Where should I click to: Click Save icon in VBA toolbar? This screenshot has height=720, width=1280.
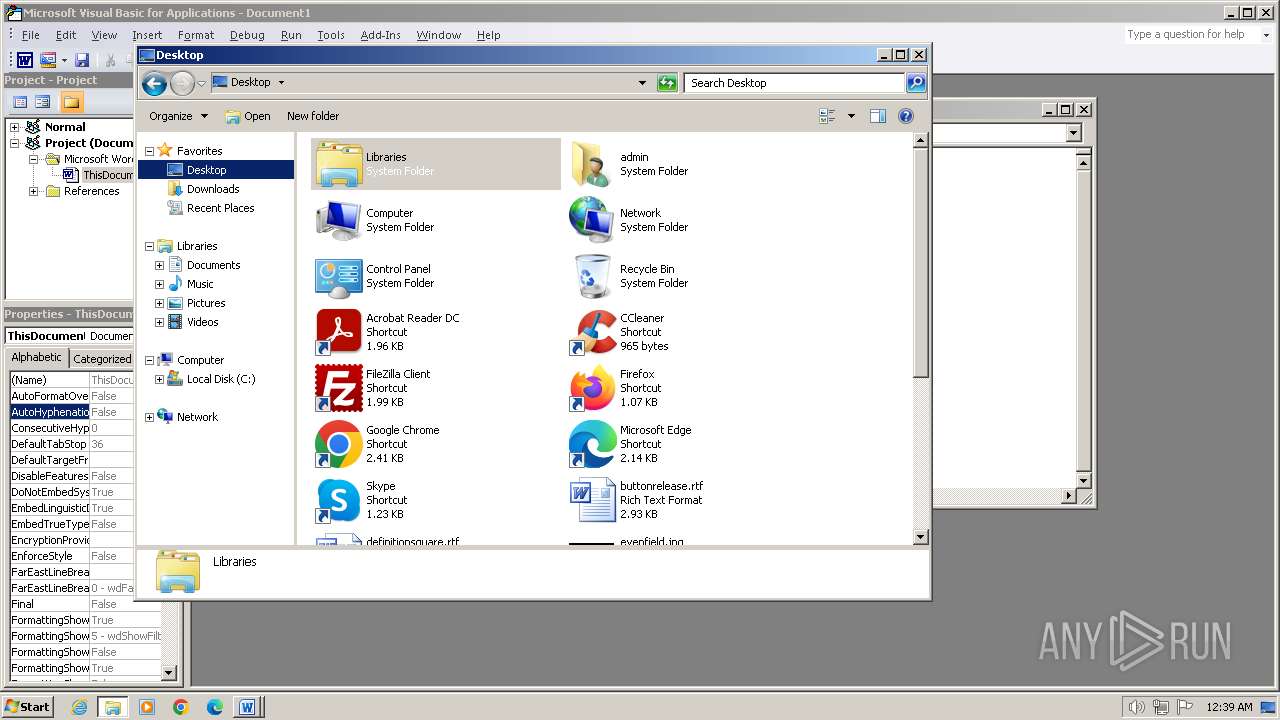[x=82, y=61]
